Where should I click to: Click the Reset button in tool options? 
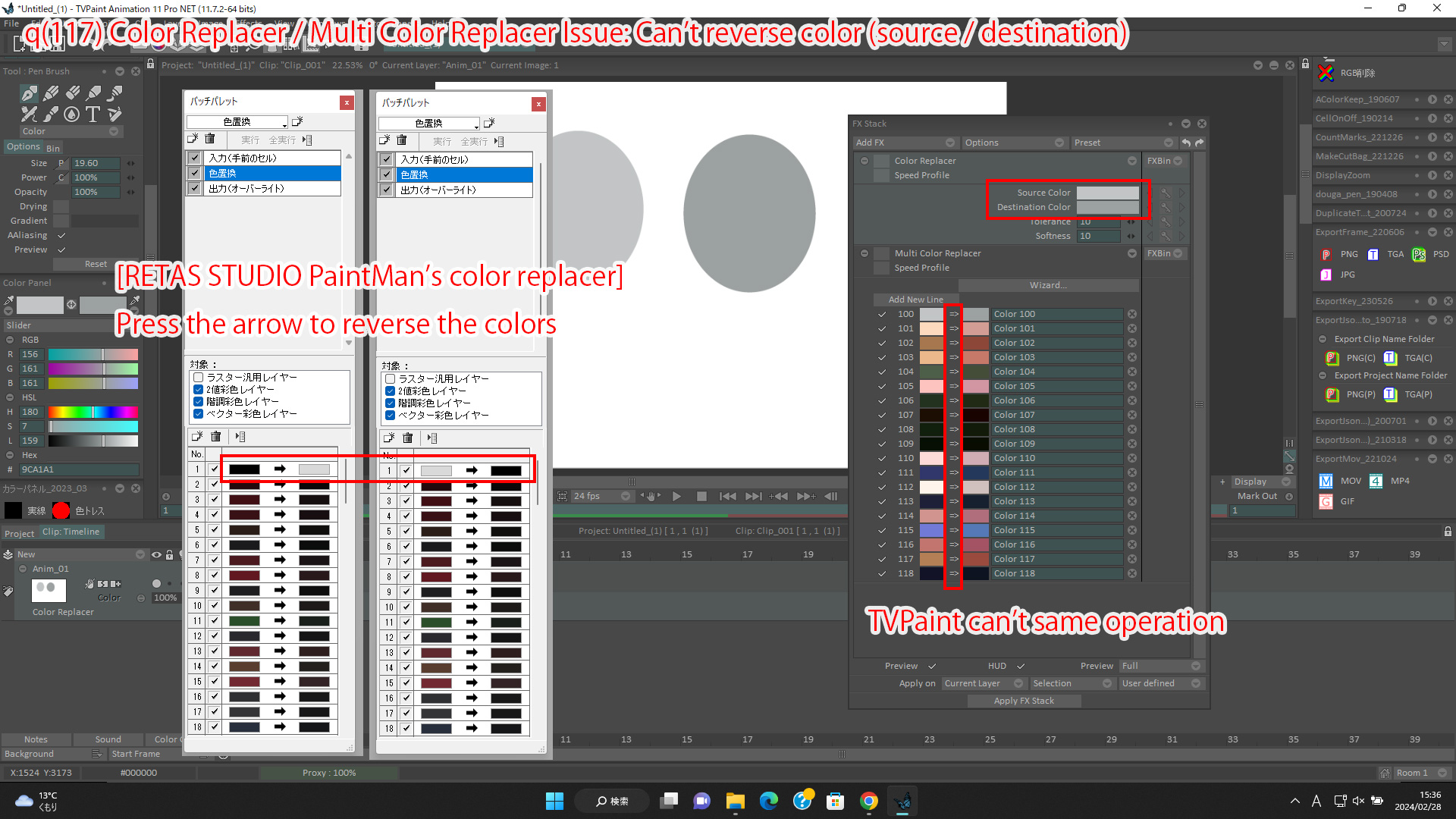(96, 264)
